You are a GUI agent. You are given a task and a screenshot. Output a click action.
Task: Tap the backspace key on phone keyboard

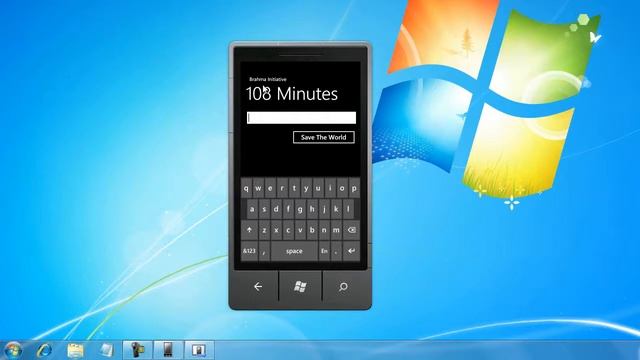[x=351, y=230]
